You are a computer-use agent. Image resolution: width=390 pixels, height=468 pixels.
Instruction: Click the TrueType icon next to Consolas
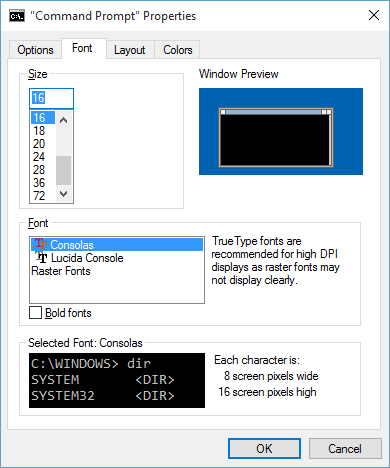point(41,245)
